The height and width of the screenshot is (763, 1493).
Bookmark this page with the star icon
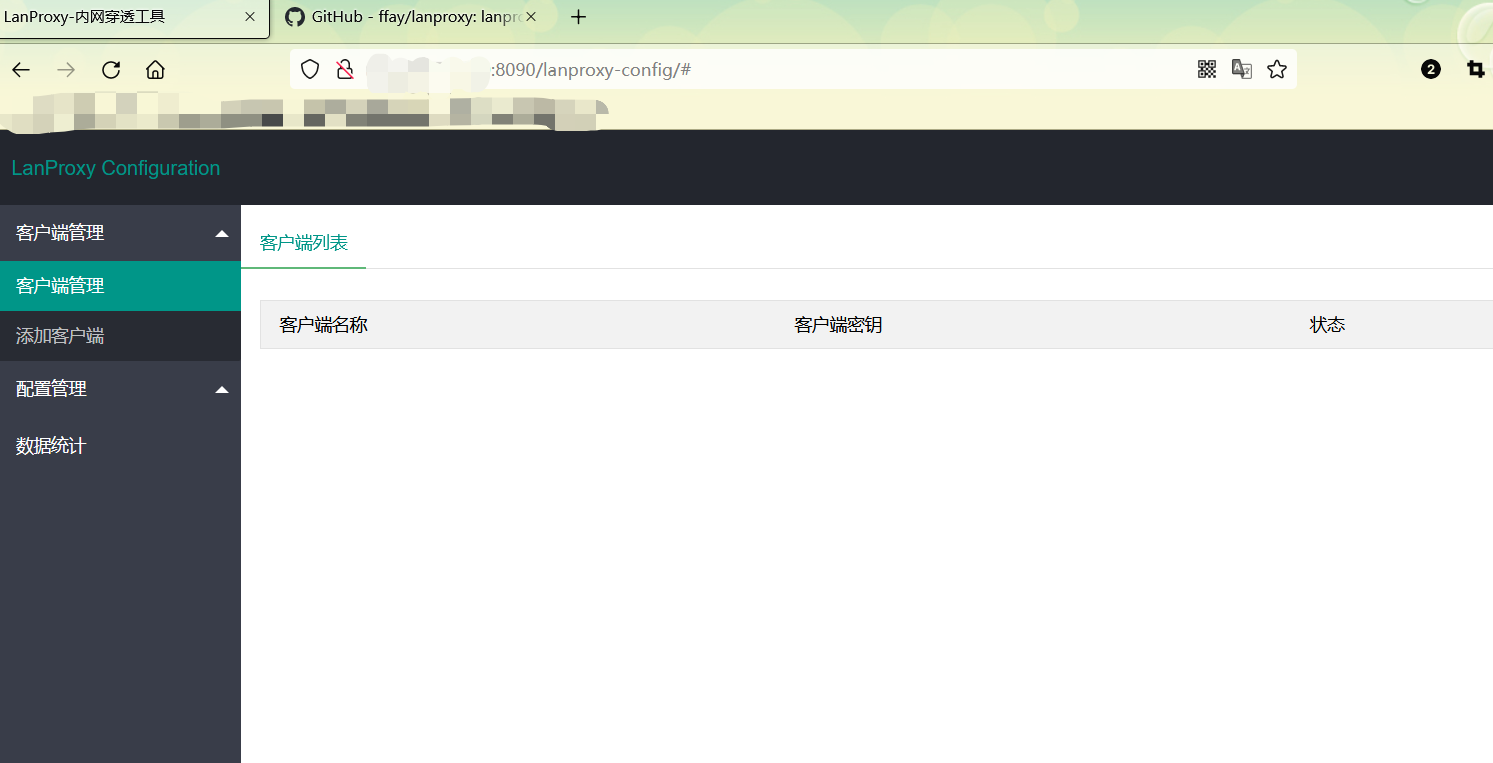tap(1277, 69)
